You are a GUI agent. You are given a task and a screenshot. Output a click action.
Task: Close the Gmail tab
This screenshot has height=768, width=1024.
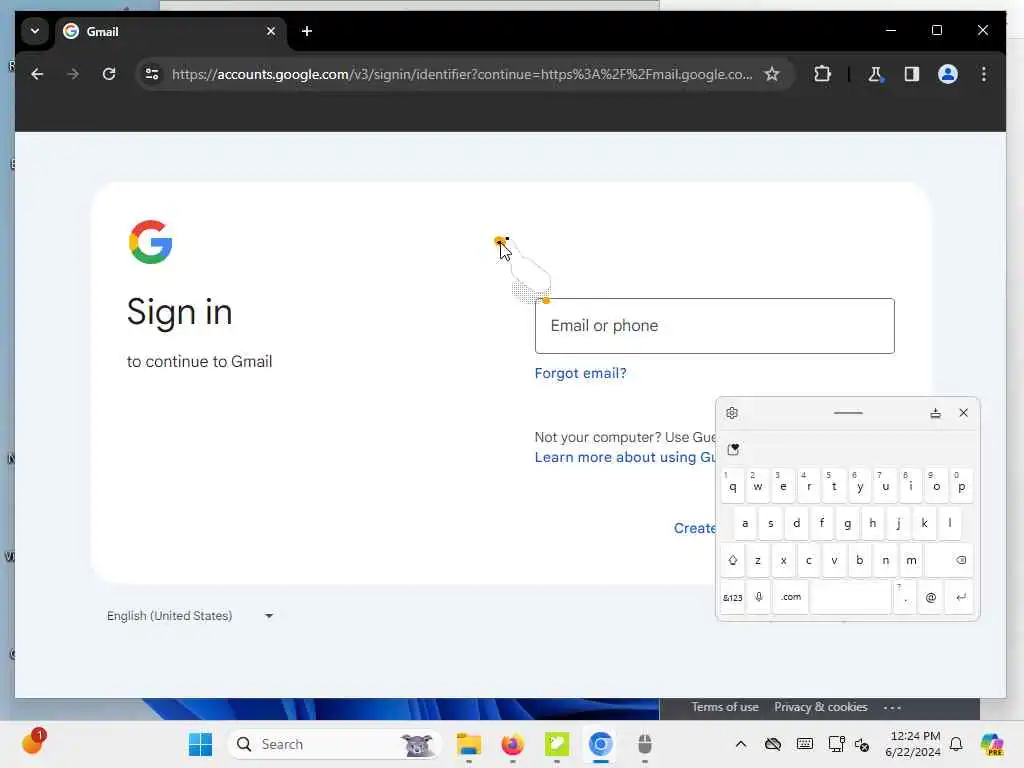(271, 31)
